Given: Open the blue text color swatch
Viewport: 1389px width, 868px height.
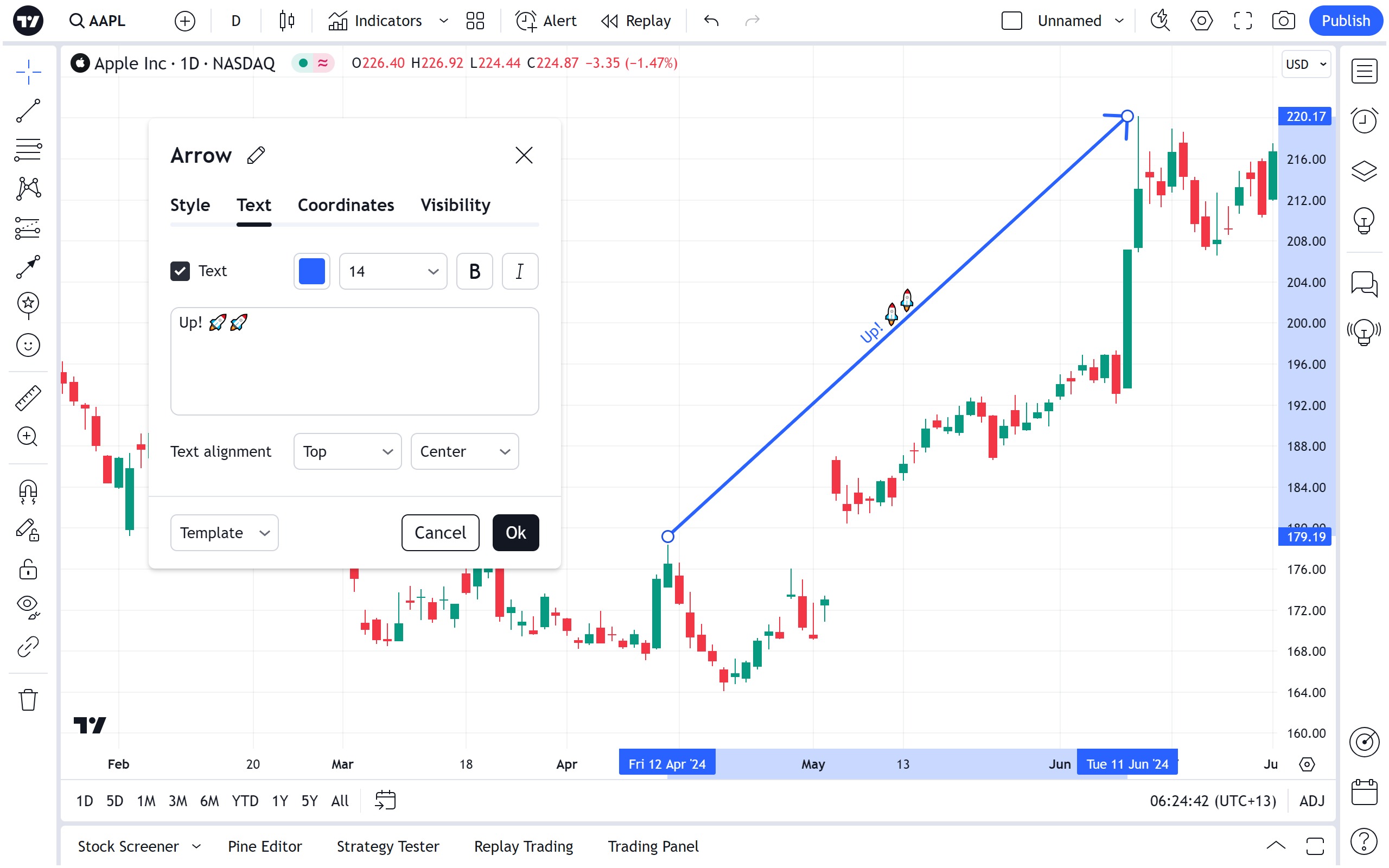Looking at the screenshot, I should click(x=311, y=272).
